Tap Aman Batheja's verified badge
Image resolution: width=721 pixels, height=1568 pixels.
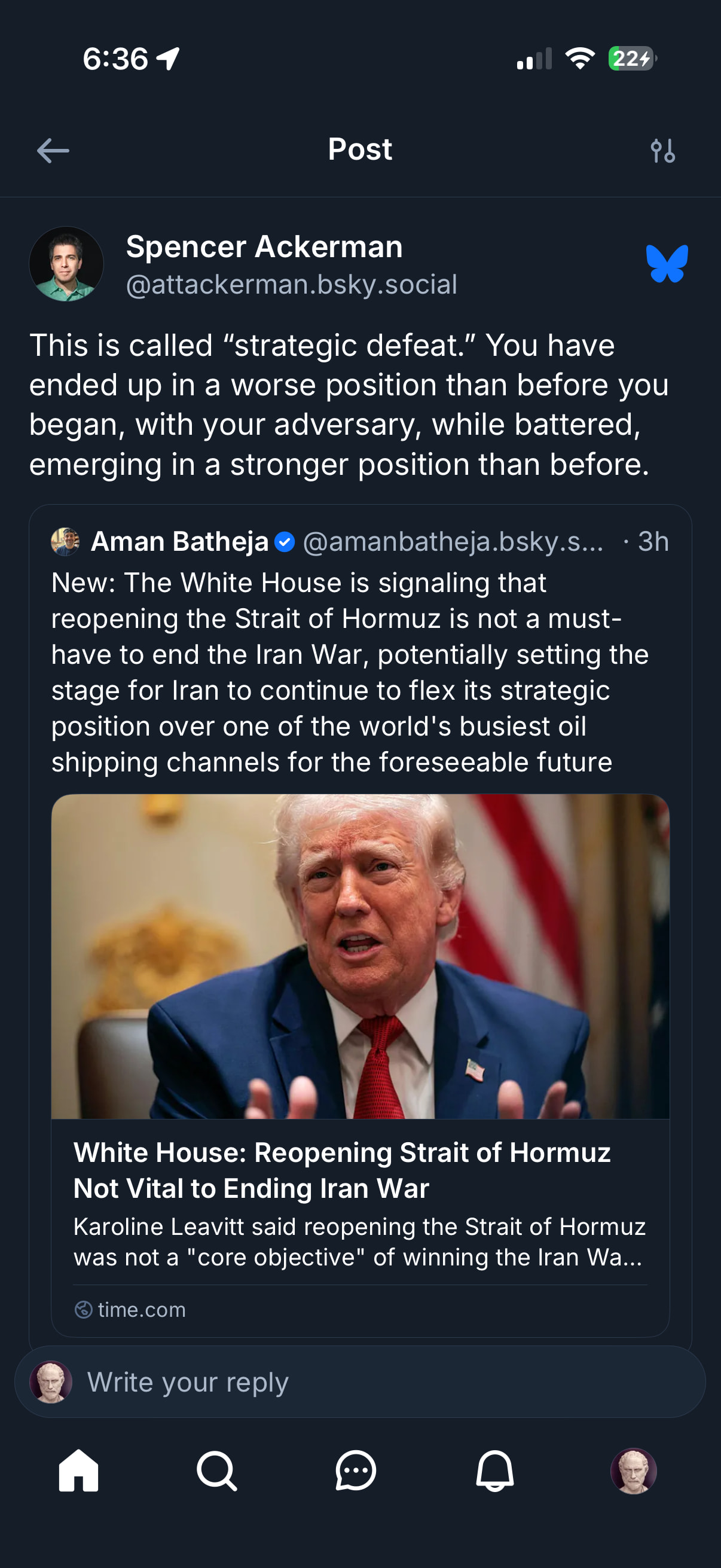(285, 542)
